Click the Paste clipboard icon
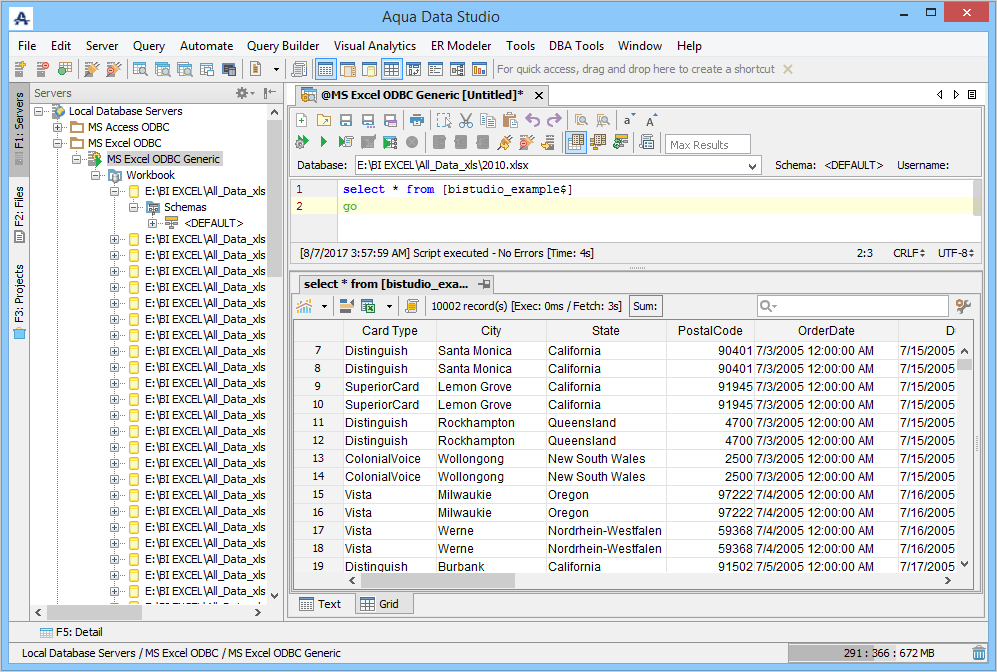 coord(510,120)
